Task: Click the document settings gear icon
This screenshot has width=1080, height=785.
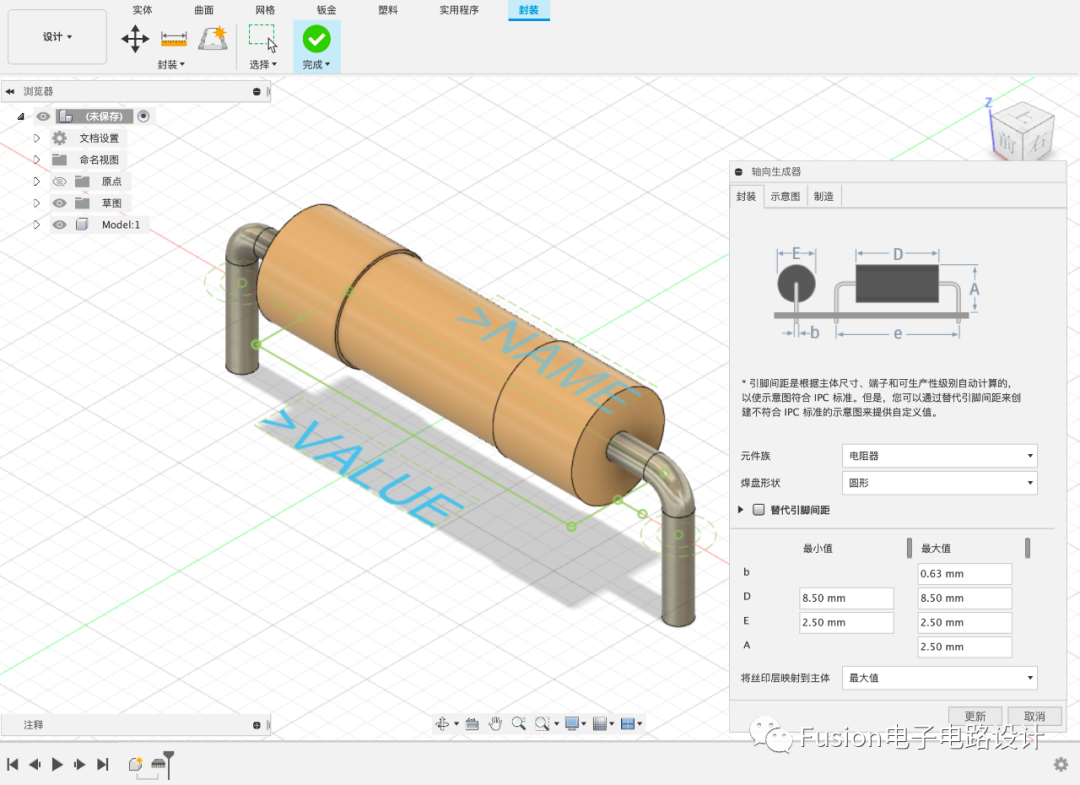Action: pos(60,138)
